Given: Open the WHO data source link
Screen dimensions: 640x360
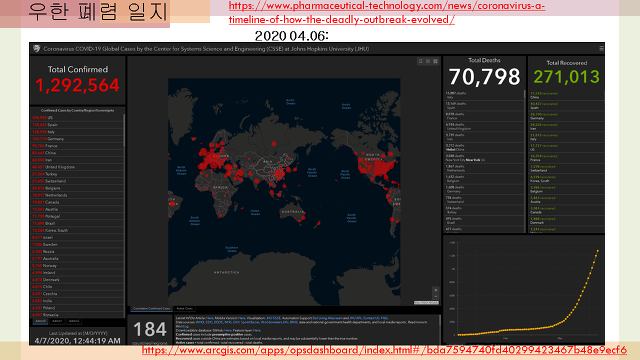Looking at the screenshot, I should point(200,322).
